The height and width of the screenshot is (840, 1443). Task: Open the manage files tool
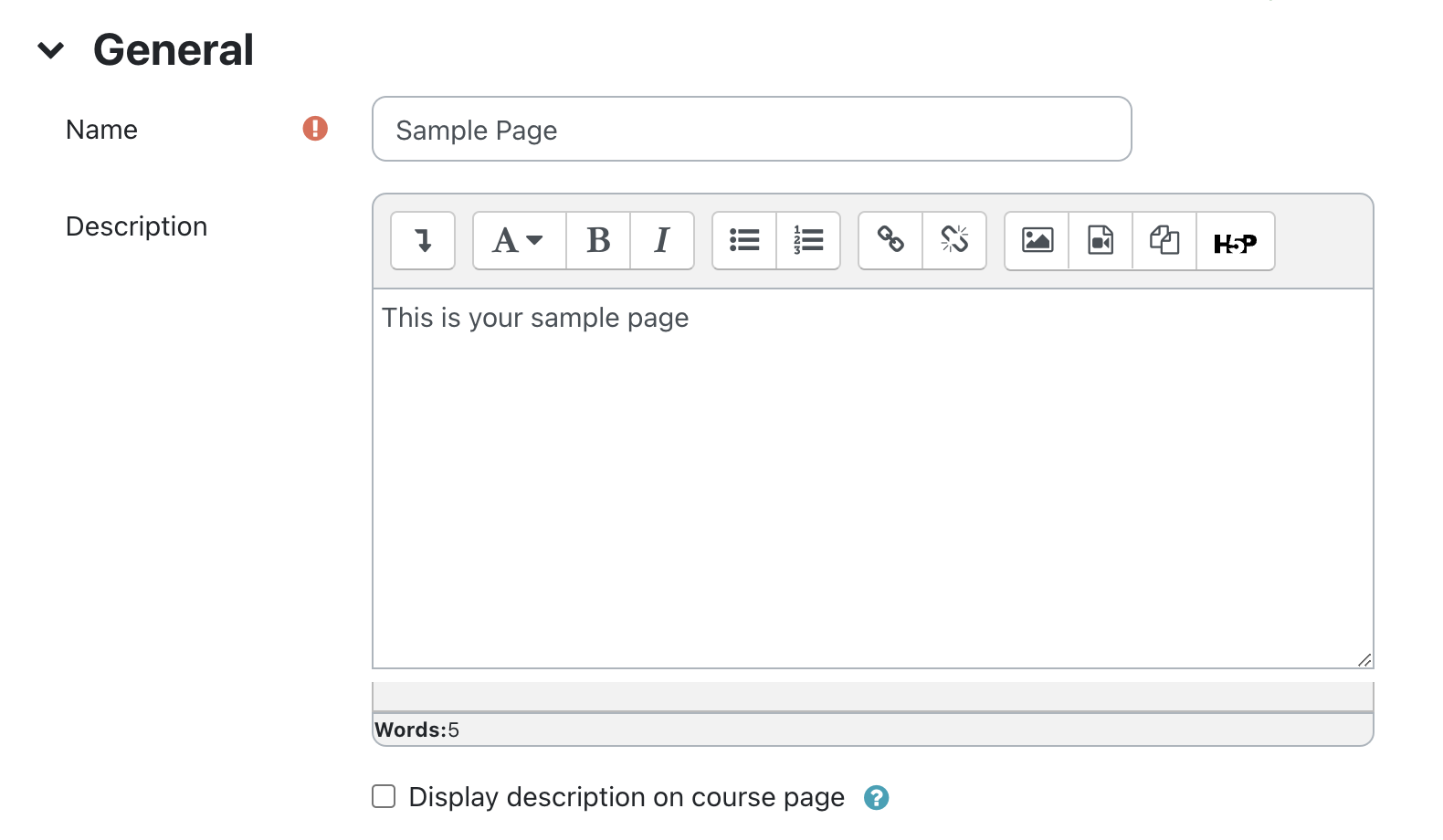pos(1164,241)
